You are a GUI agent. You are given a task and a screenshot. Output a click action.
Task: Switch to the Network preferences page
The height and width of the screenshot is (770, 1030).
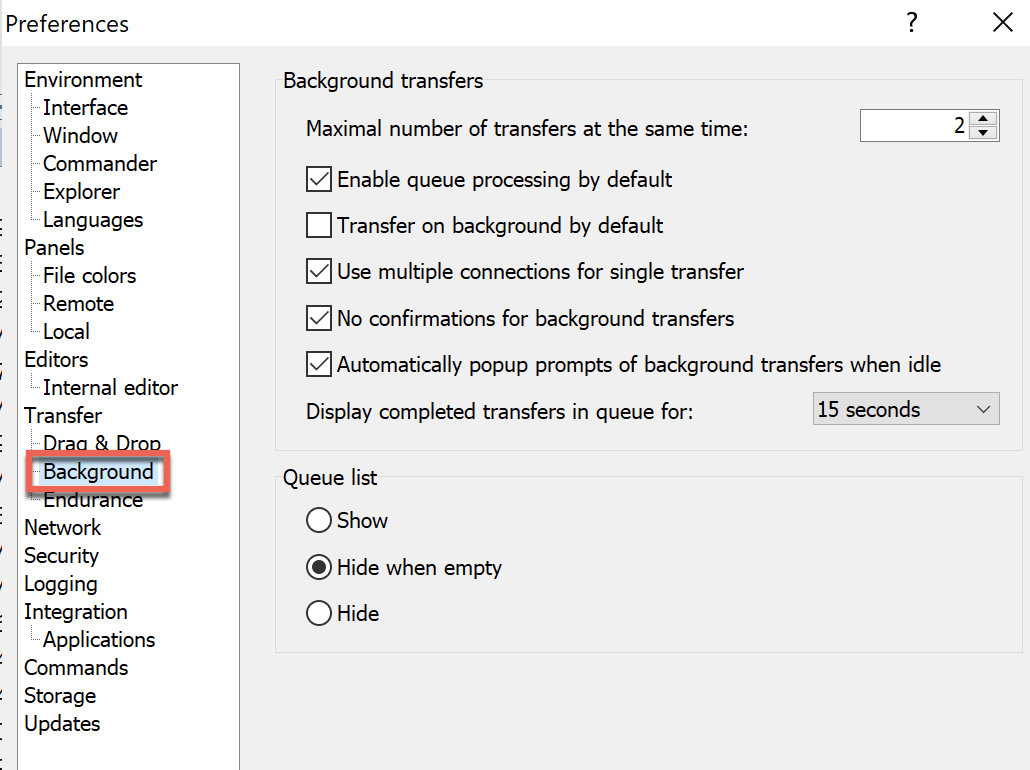click(62, 528)
